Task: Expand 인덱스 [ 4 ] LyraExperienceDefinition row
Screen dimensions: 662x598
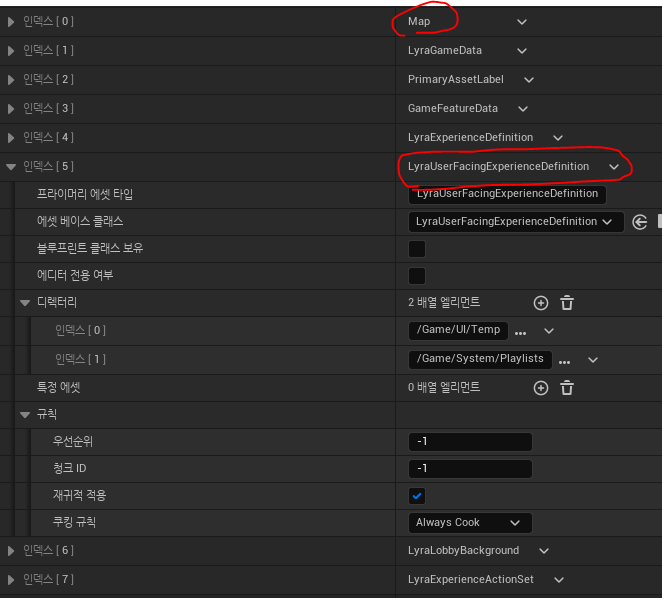Action: click(x=11, y=138)
